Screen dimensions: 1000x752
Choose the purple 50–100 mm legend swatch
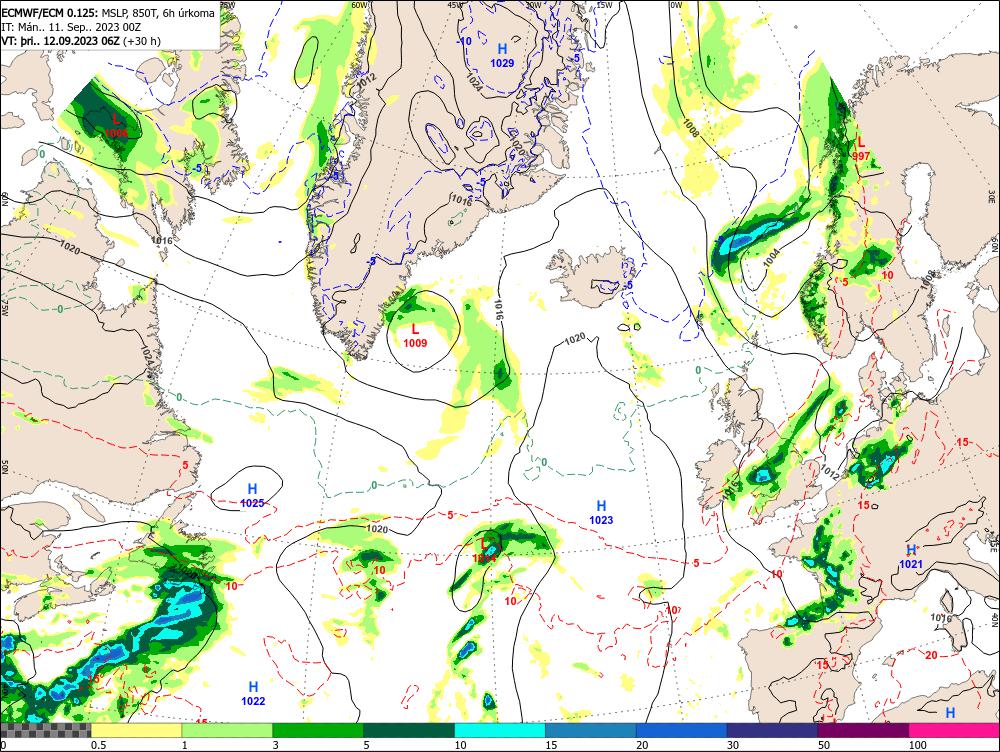[863, 730]
